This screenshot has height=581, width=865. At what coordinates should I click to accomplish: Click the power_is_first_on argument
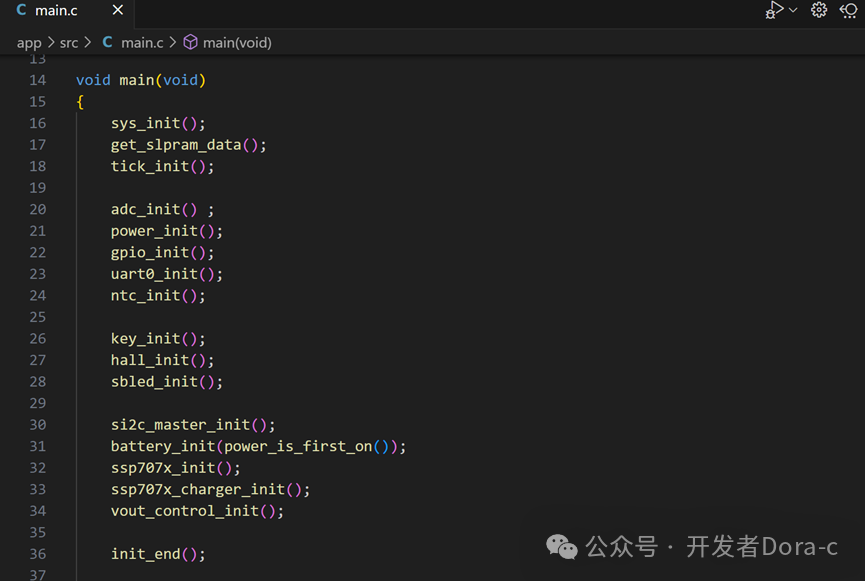pos(298,446)
